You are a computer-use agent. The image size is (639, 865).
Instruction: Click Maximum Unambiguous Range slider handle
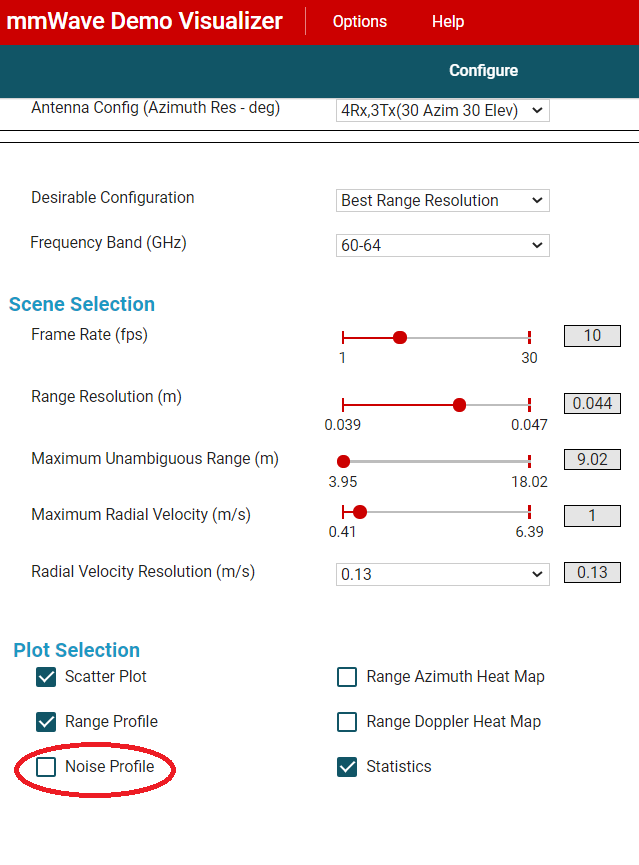click(343, 462)
